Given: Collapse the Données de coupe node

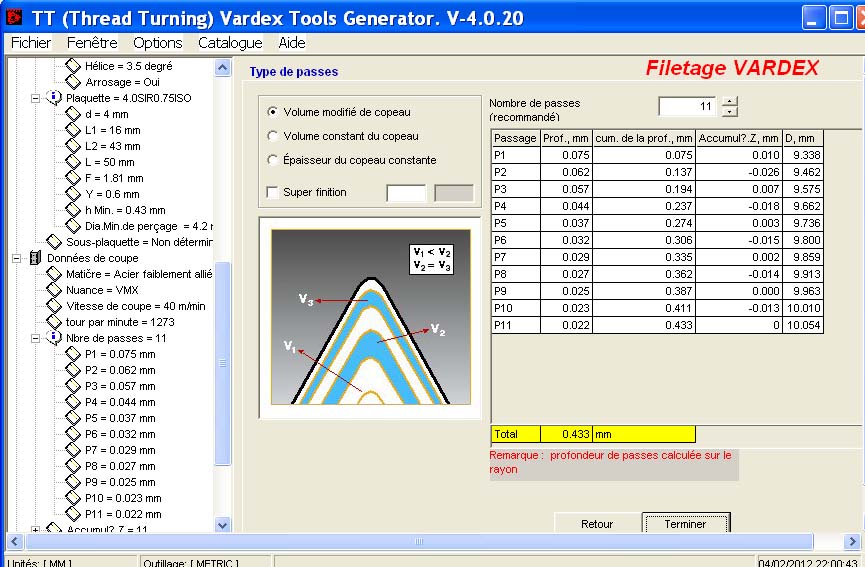Looking at the screenshot, I should (17, 258).
